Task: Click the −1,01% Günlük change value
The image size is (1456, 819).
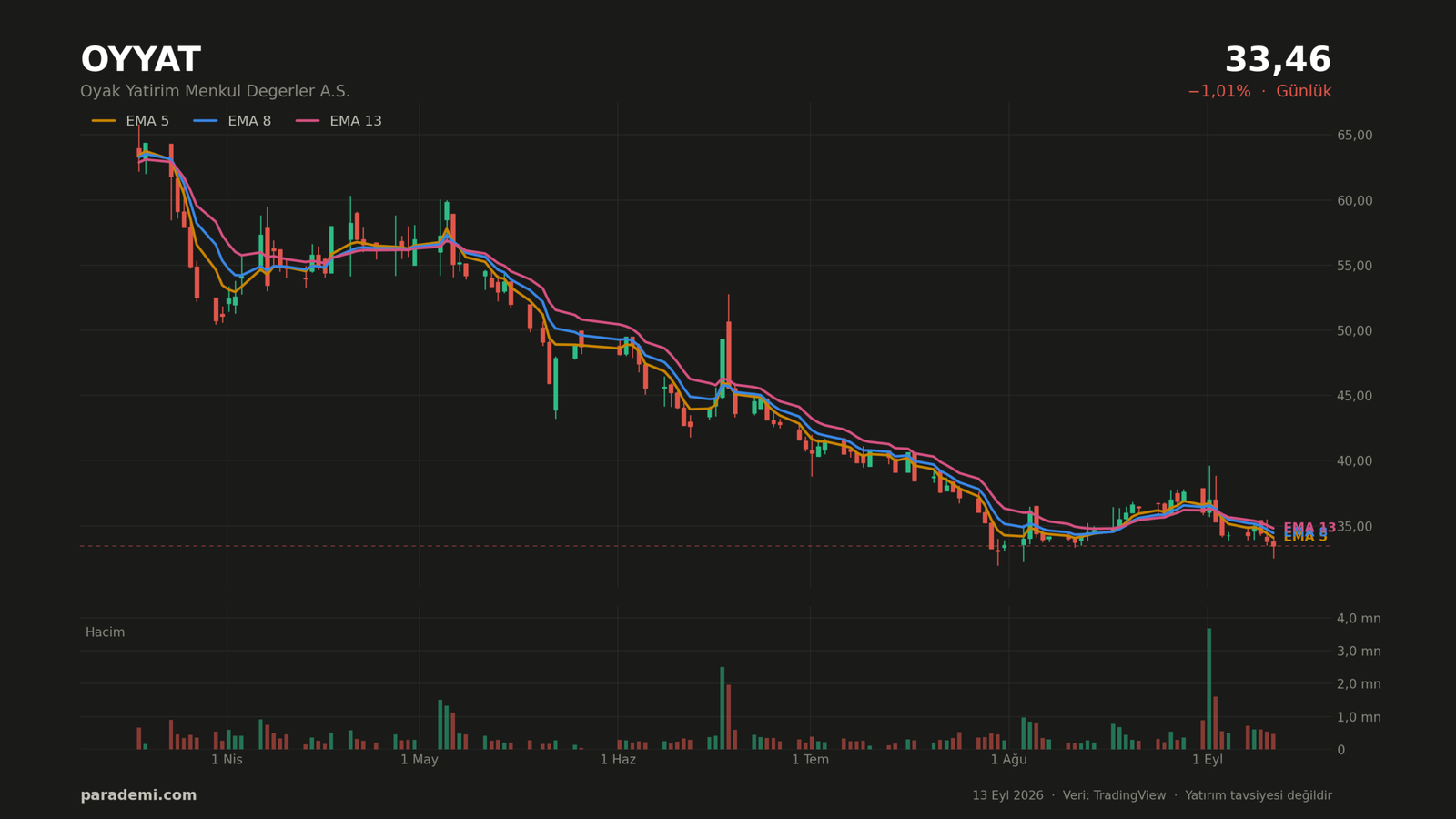Action: pyautogui.click(x=1259, y=92)
